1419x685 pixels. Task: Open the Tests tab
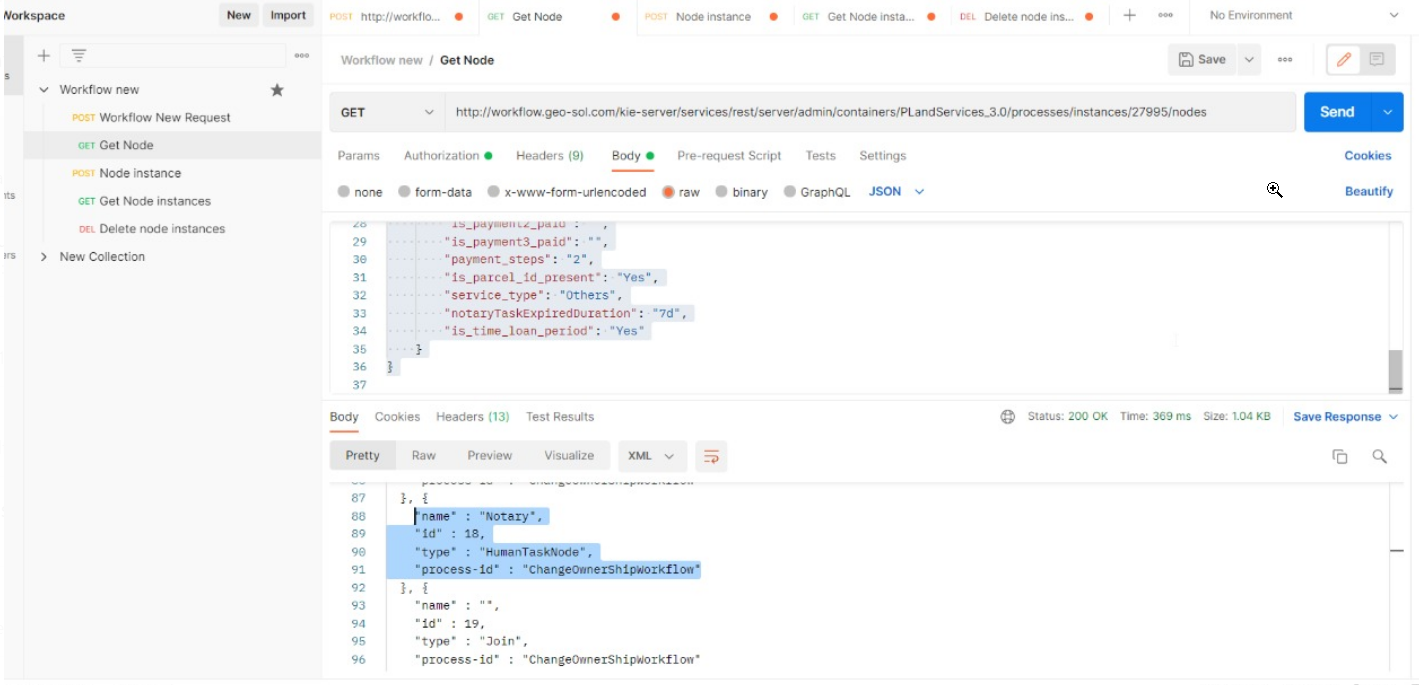pos(820,156)
